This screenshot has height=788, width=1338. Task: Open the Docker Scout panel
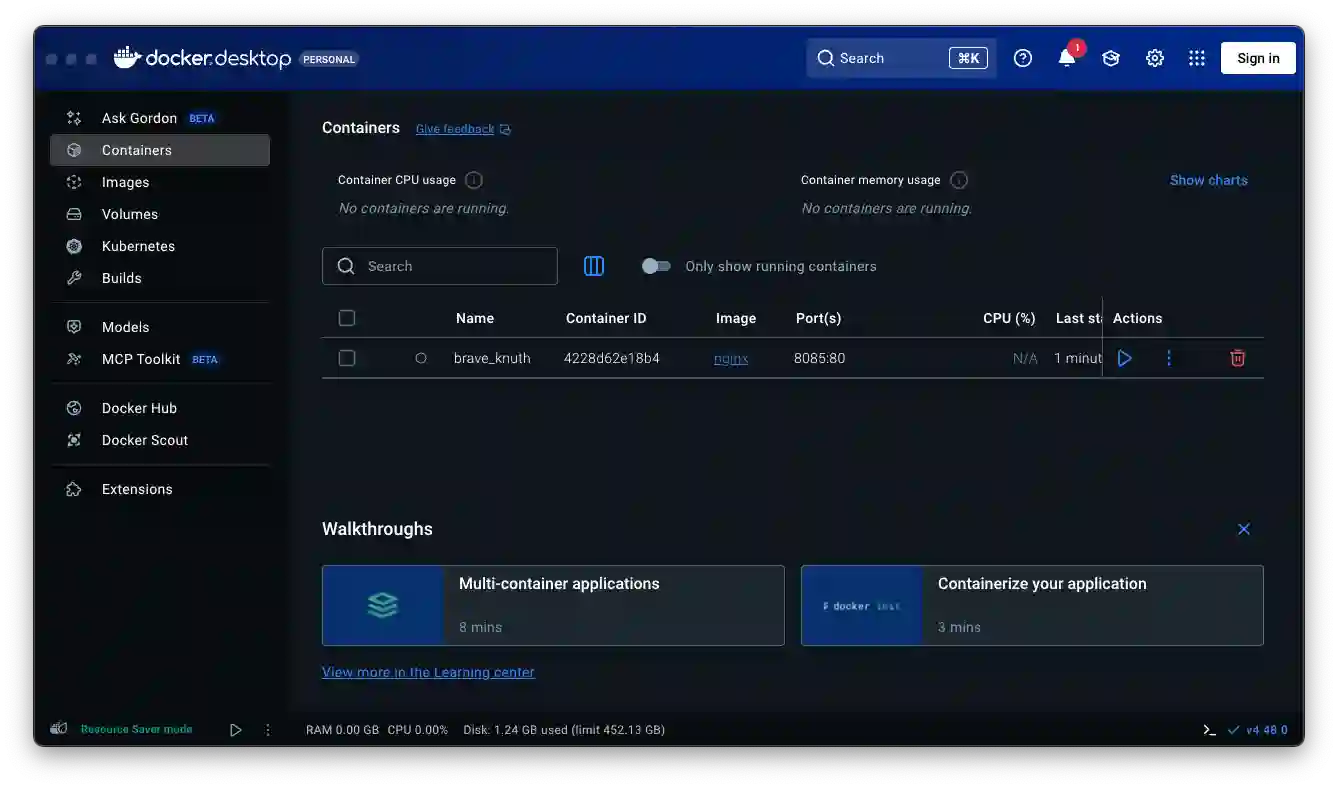pos(144,440)
